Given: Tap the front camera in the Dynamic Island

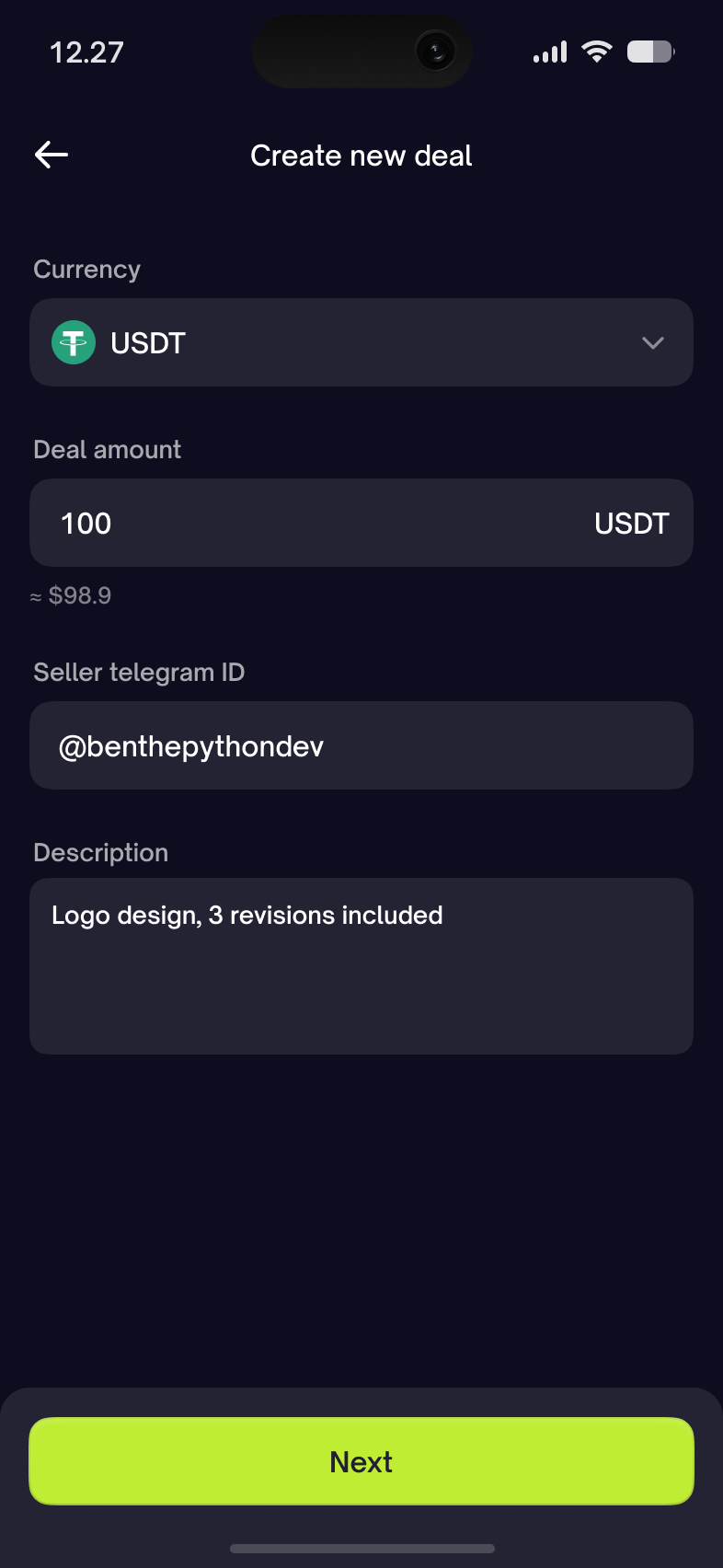Looking at the screenshot, I should (x=435, y=52).
